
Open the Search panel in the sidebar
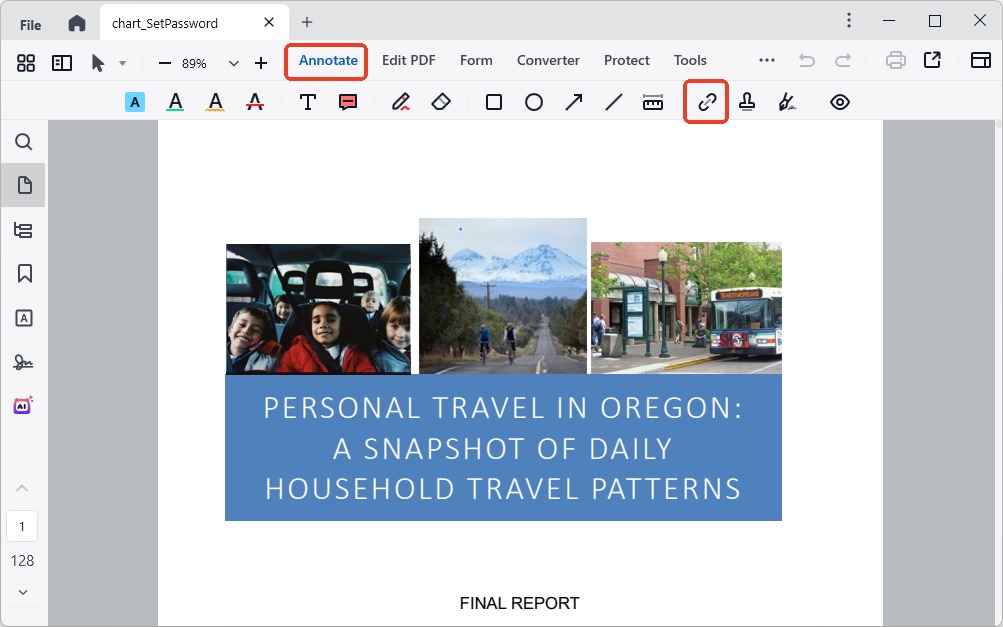23,142
